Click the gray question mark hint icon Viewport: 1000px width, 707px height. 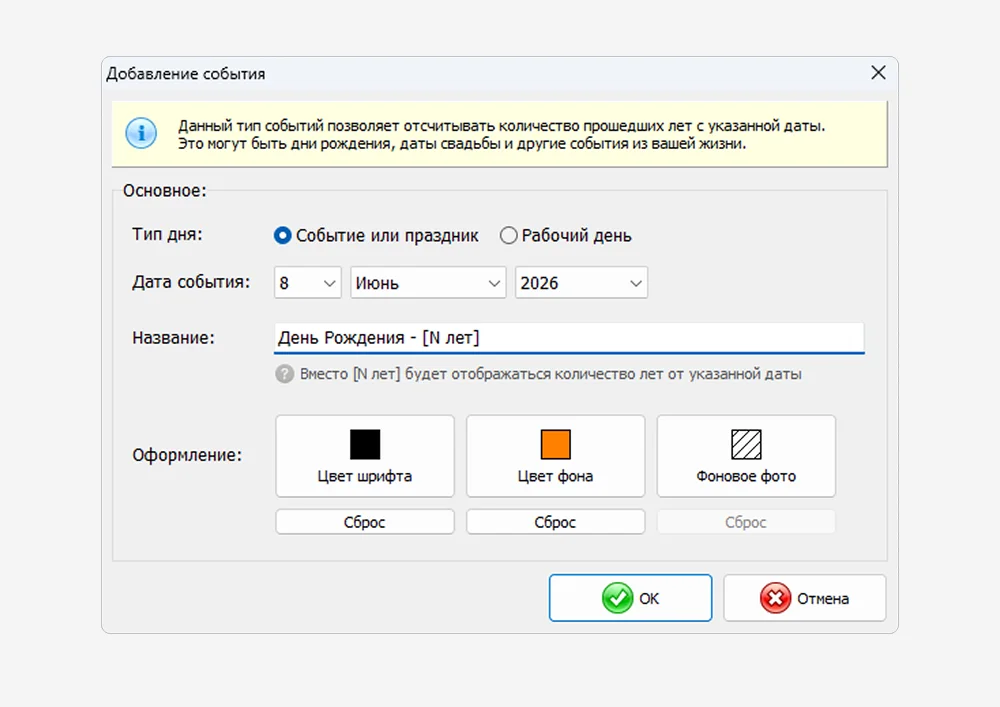pyautogui.click(x=284, y=374)
